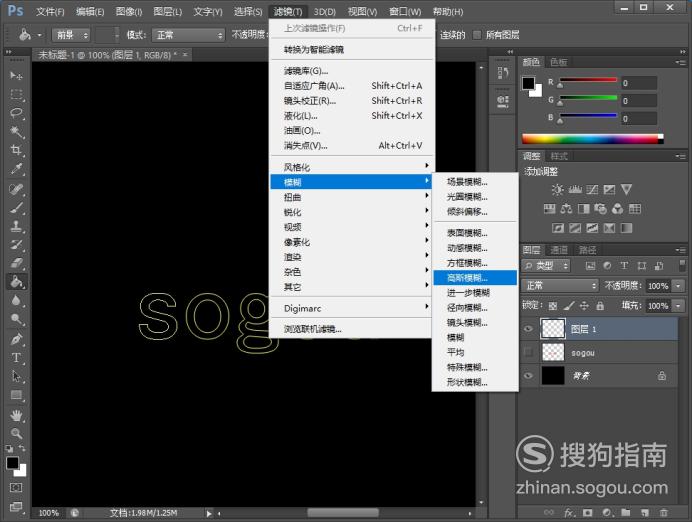The width and height of the screenshot is (692, 522).
Task: Click the horizontal canvas scrollbar
Action: pyautogui.click(x=343, y=513)
